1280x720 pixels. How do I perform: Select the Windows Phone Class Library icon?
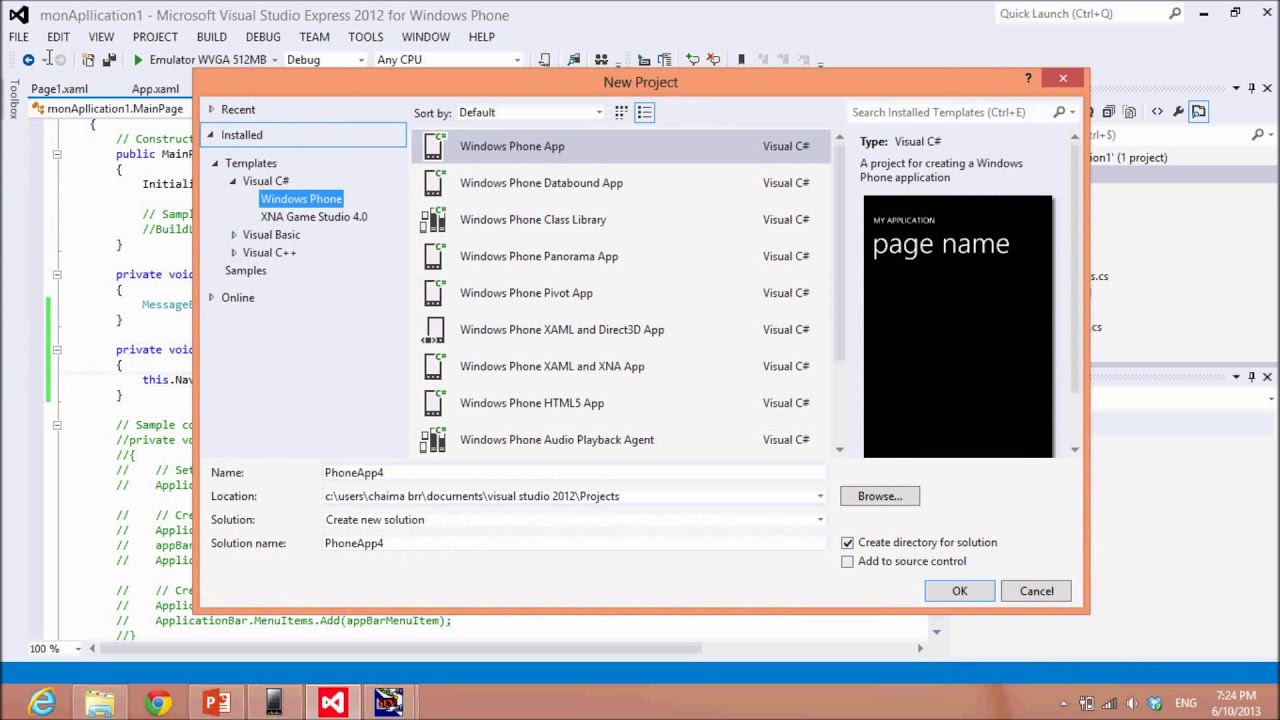[x=433, y=219]
